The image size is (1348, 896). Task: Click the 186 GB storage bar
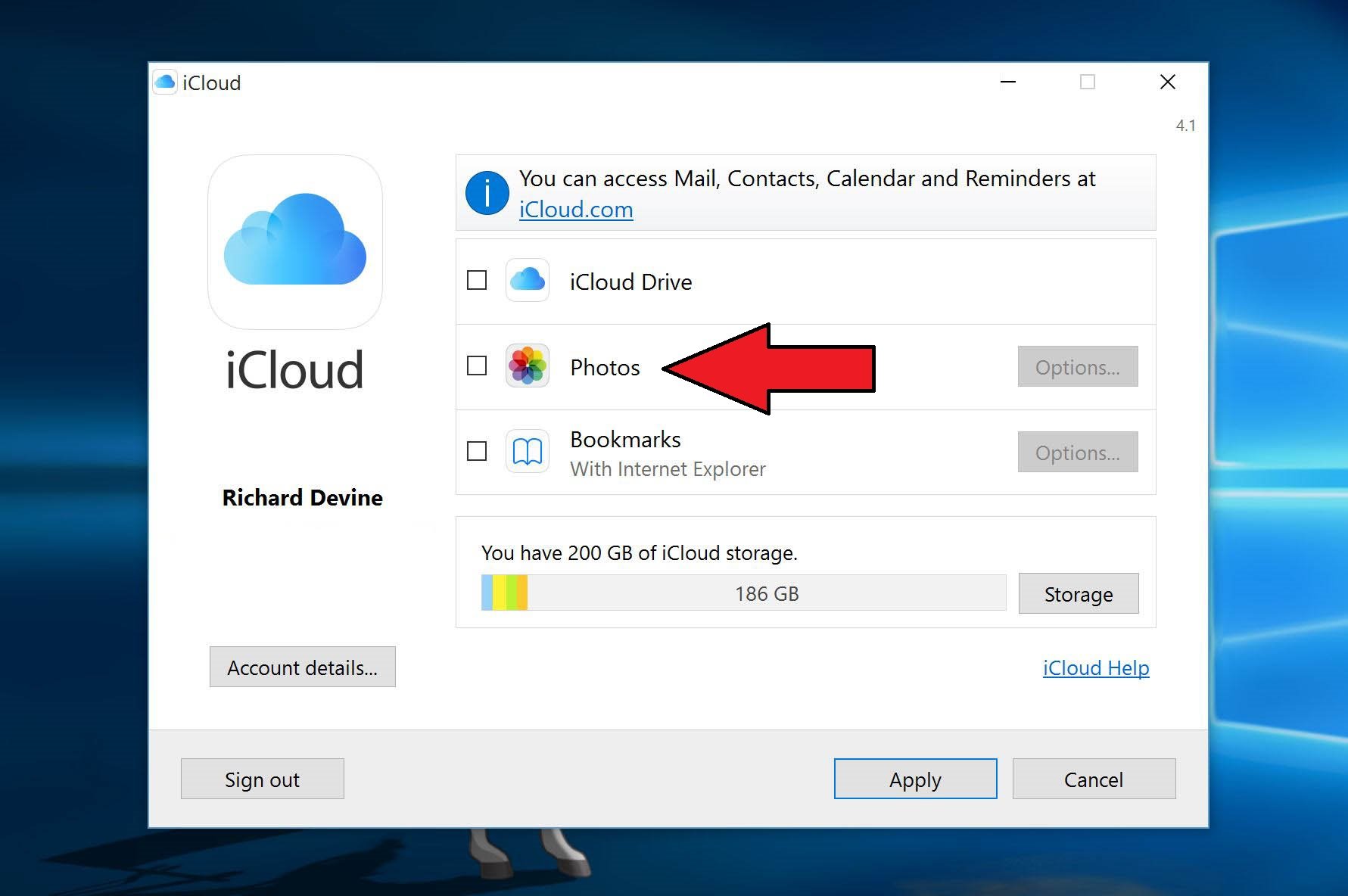pos(744,593)
